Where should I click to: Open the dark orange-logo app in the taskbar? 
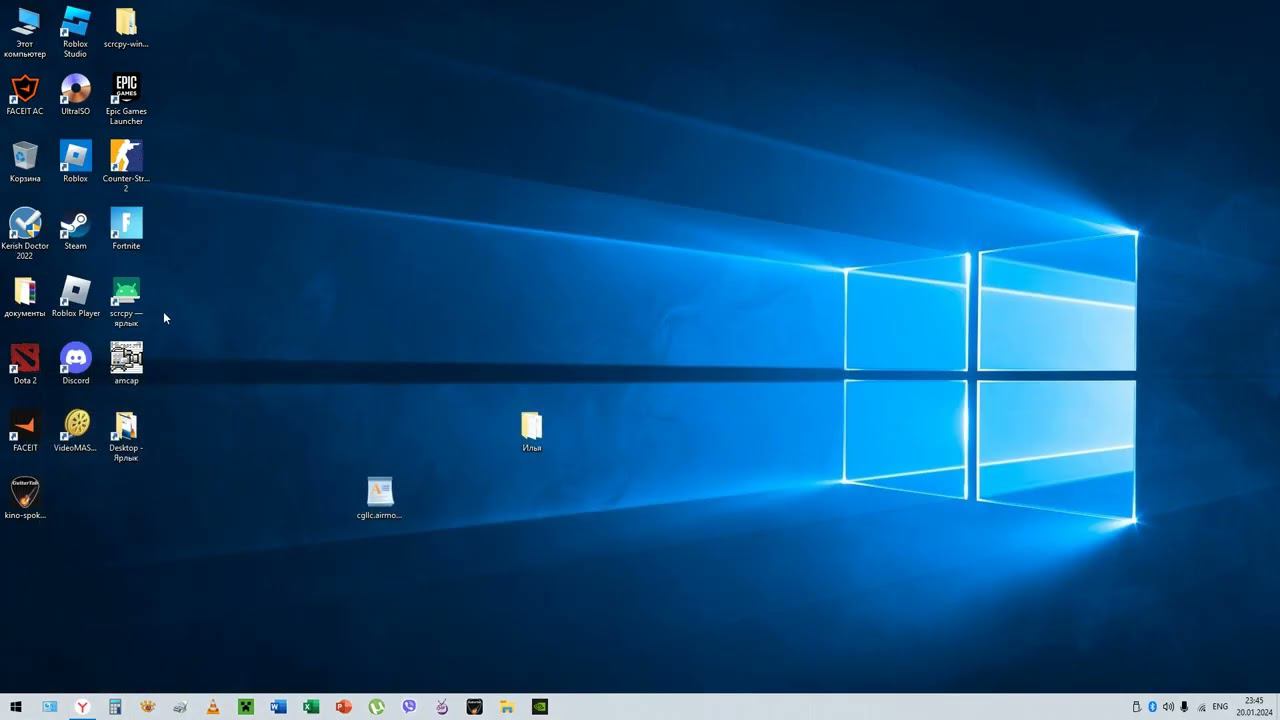(x=474, y=707)
